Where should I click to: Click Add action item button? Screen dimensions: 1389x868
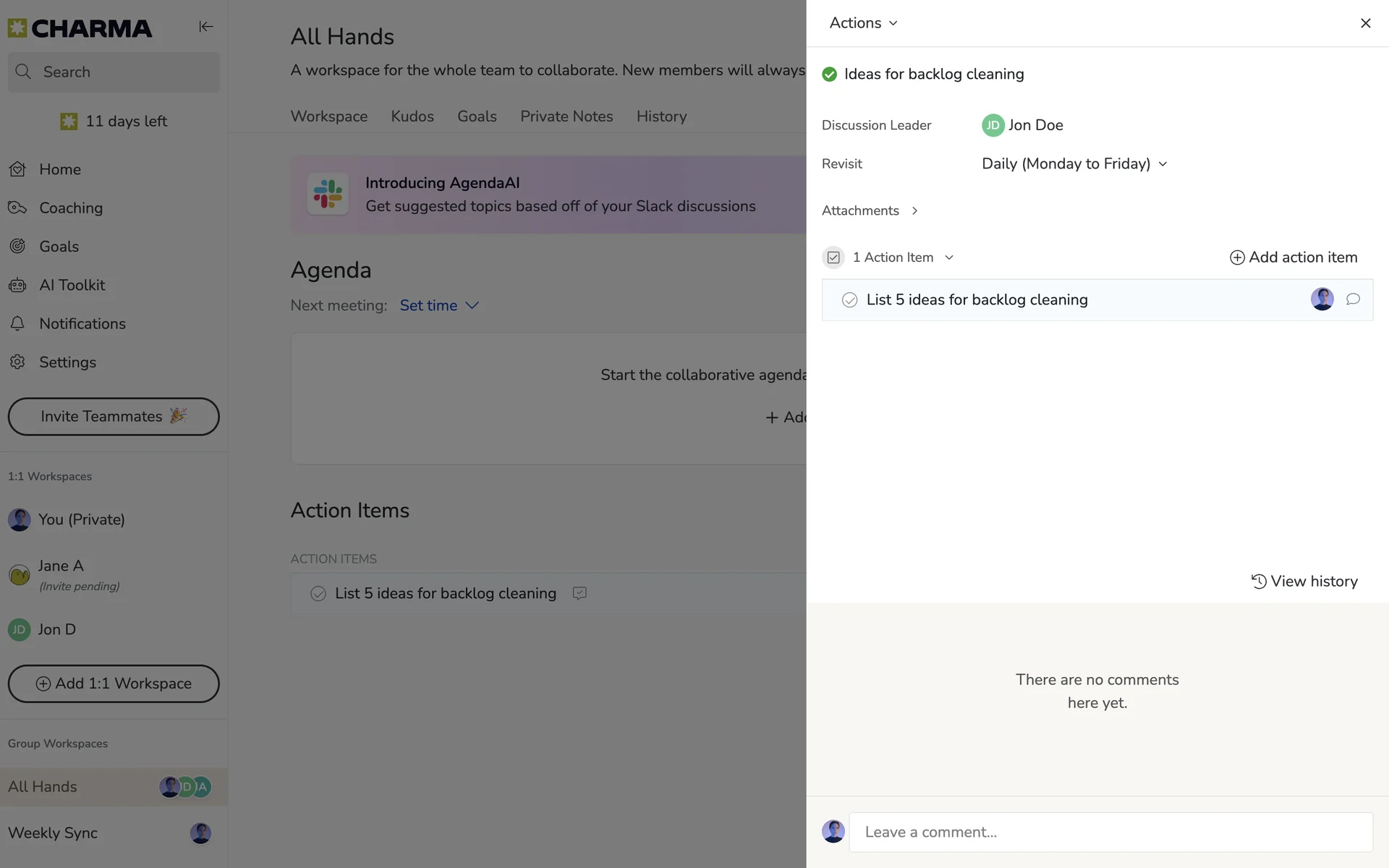tap(1293, 258)
